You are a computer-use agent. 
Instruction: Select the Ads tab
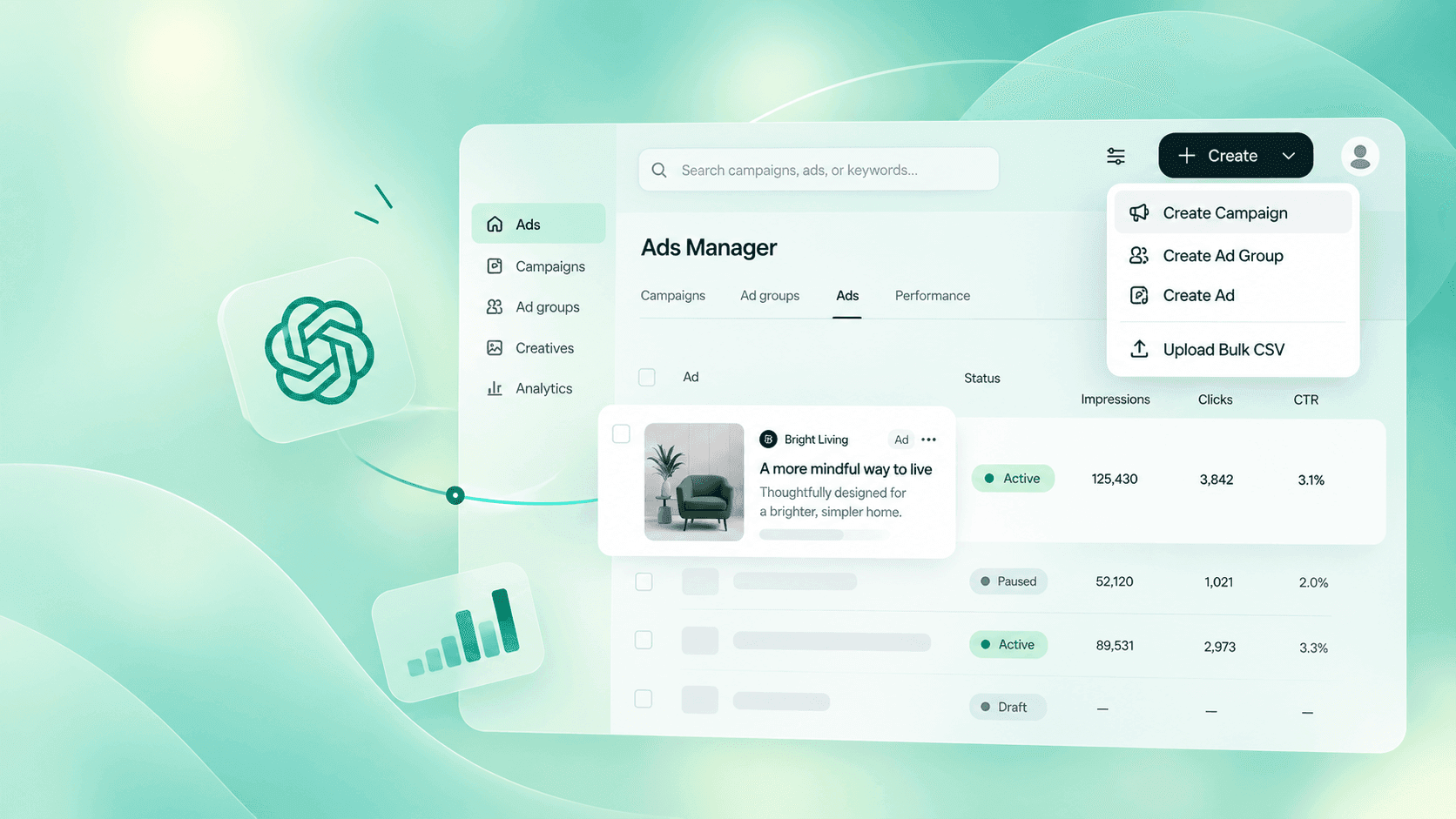tap(847, 296)
